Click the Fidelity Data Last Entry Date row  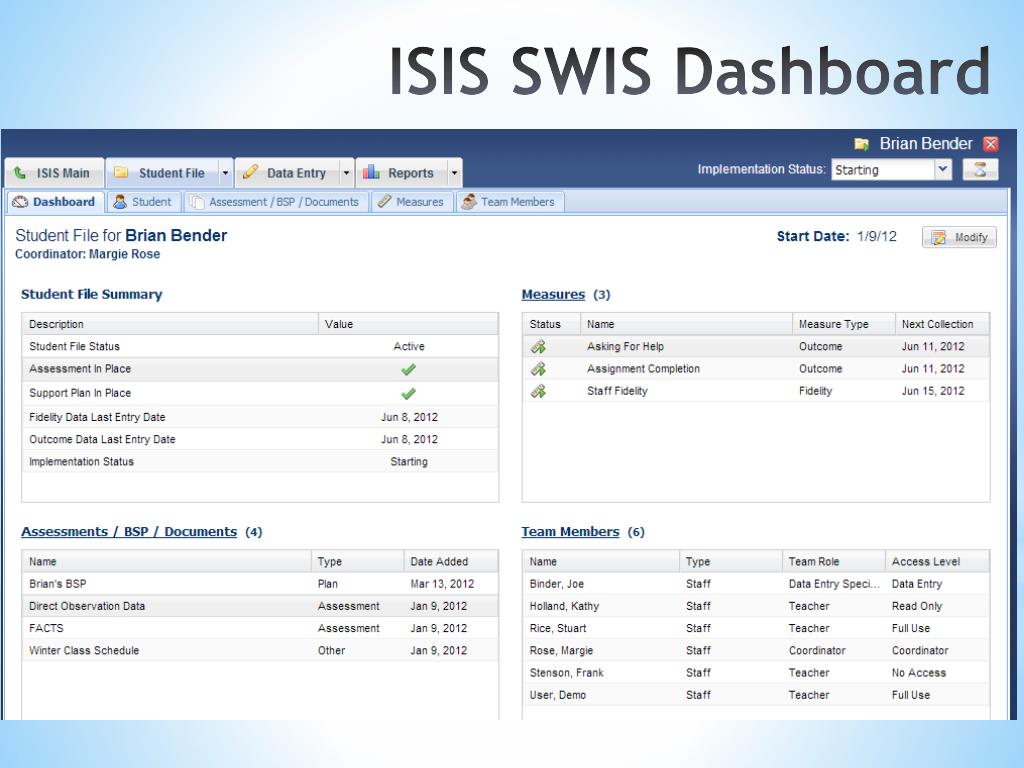tap(260, 417)
